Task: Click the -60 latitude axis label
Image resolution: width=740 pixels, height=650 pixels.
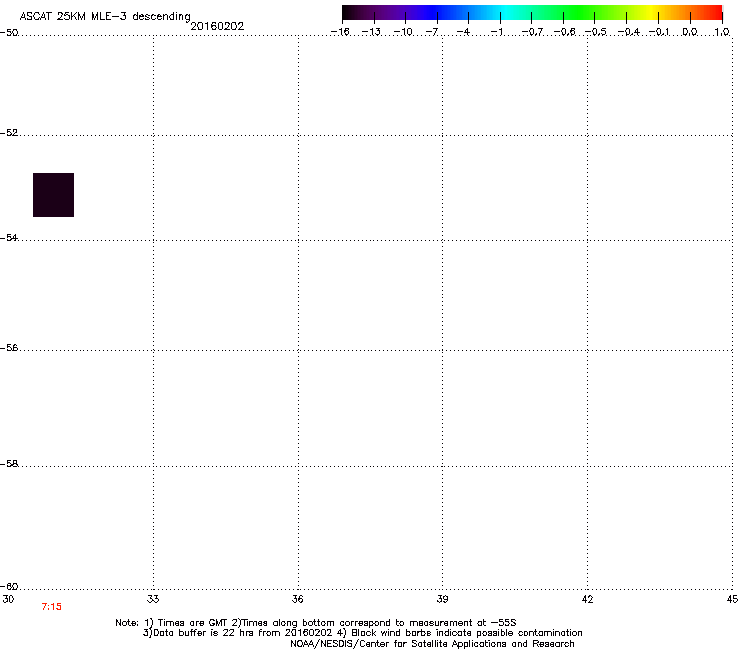Action: (9, 586)
